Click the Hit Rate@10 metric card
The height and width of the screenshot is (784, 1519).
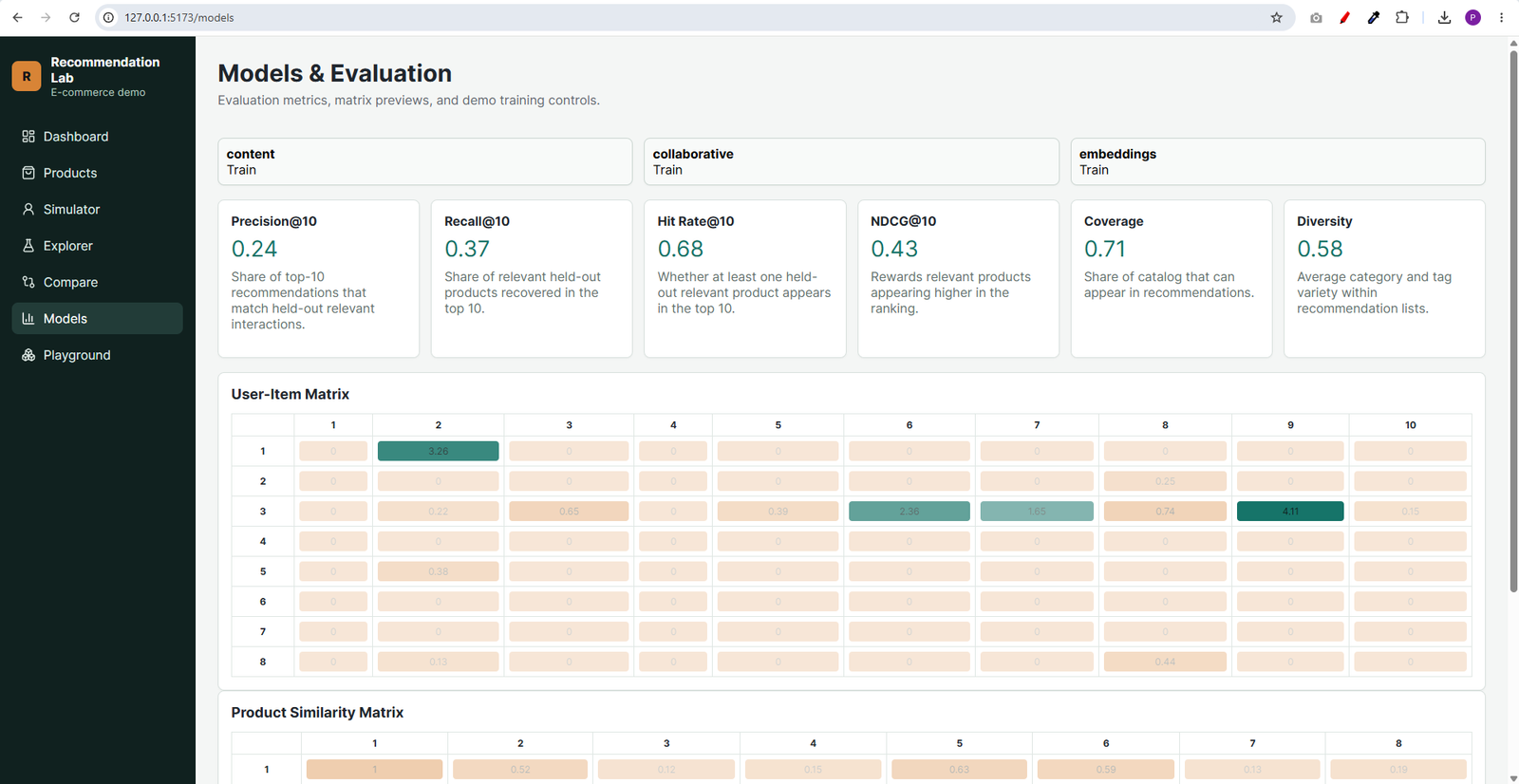point(744,278)
